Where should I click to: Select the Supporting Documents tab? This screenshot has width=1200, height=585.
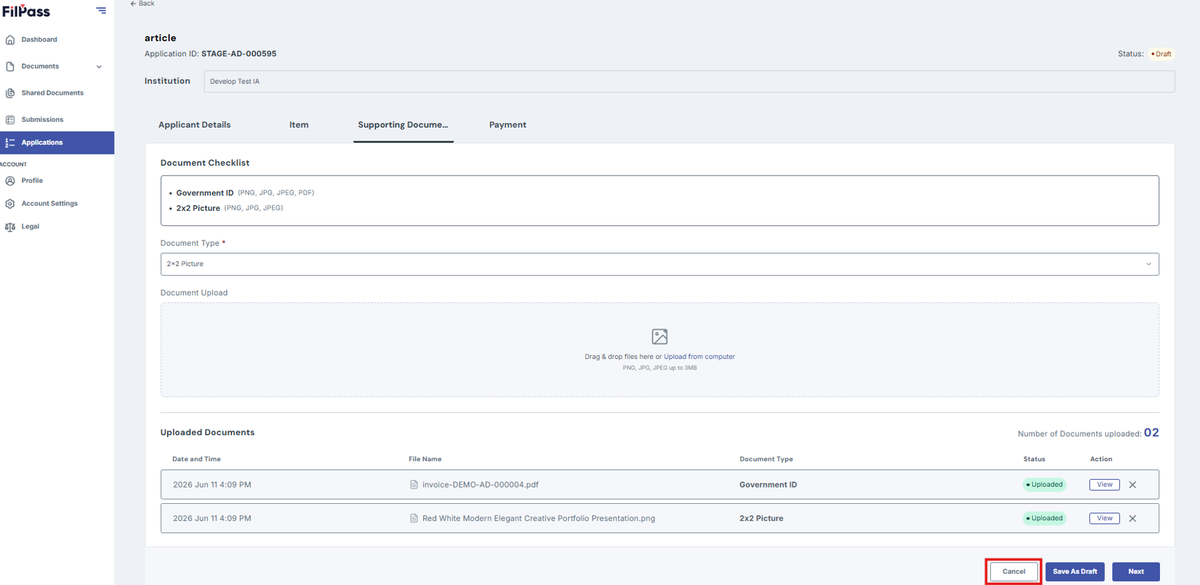[x=403, y=125]
